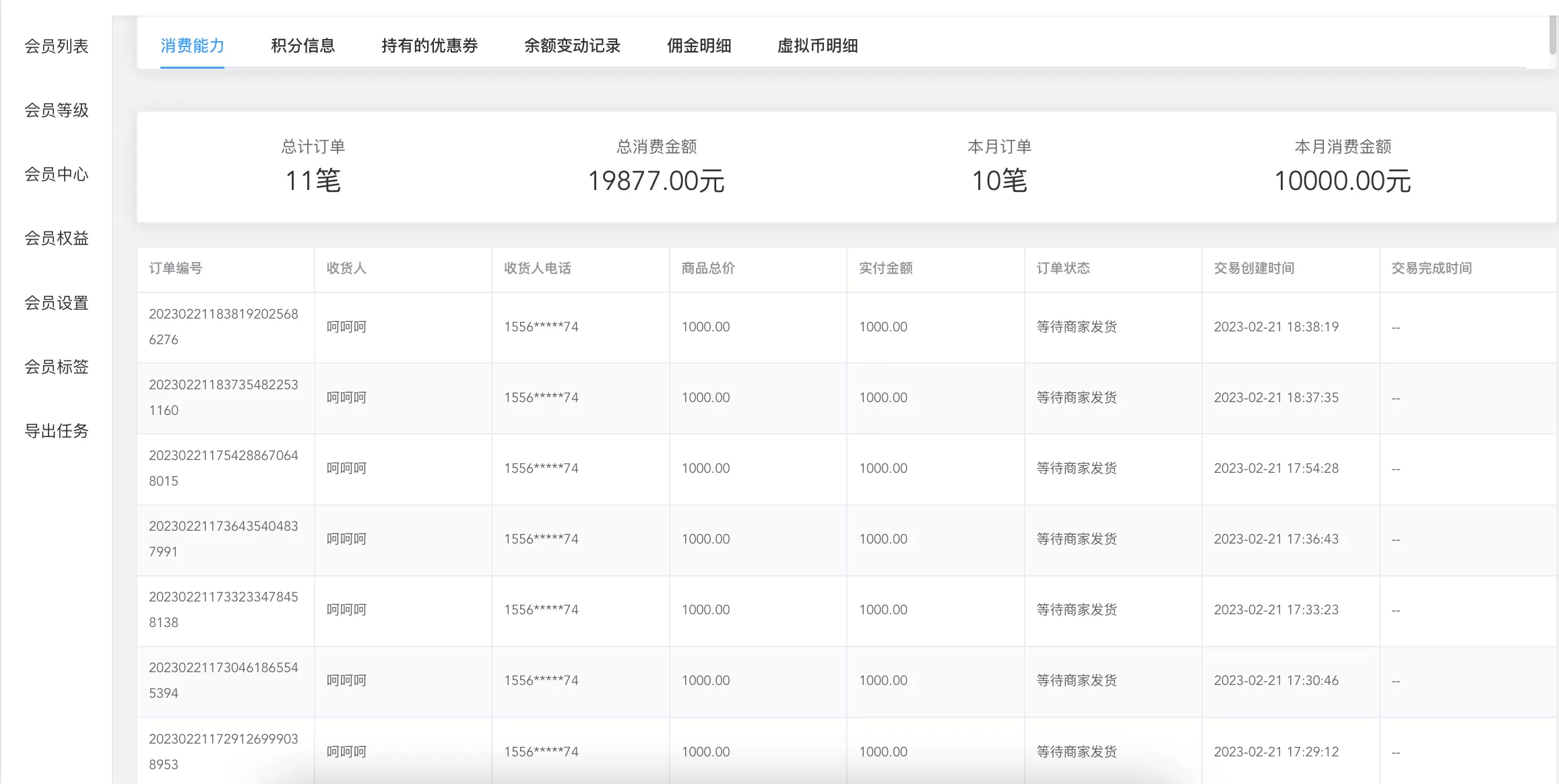
Task: Open 会员设置 sidebar entry
Action: click(57, 302)
